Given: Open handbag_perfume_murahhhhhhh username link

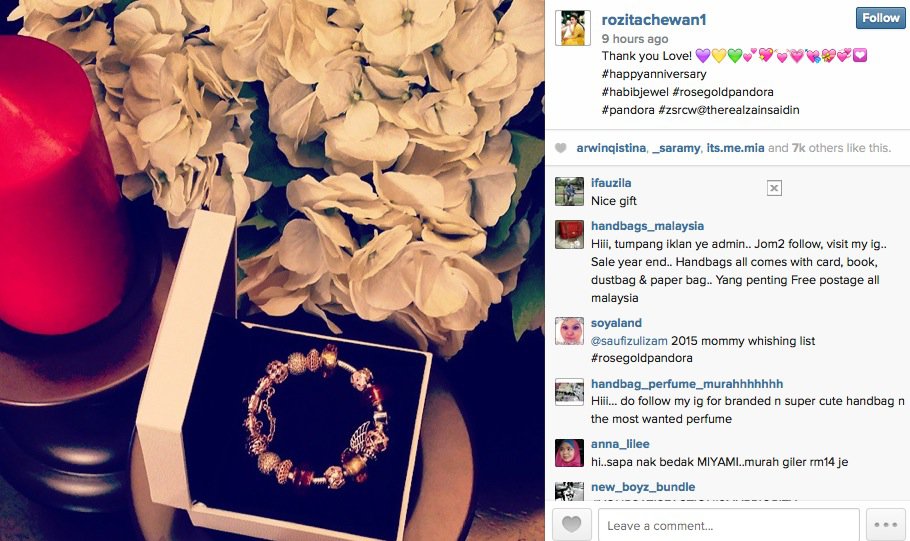Looking at the screenshot, I should pyautogui.click(x=687, y=384).
